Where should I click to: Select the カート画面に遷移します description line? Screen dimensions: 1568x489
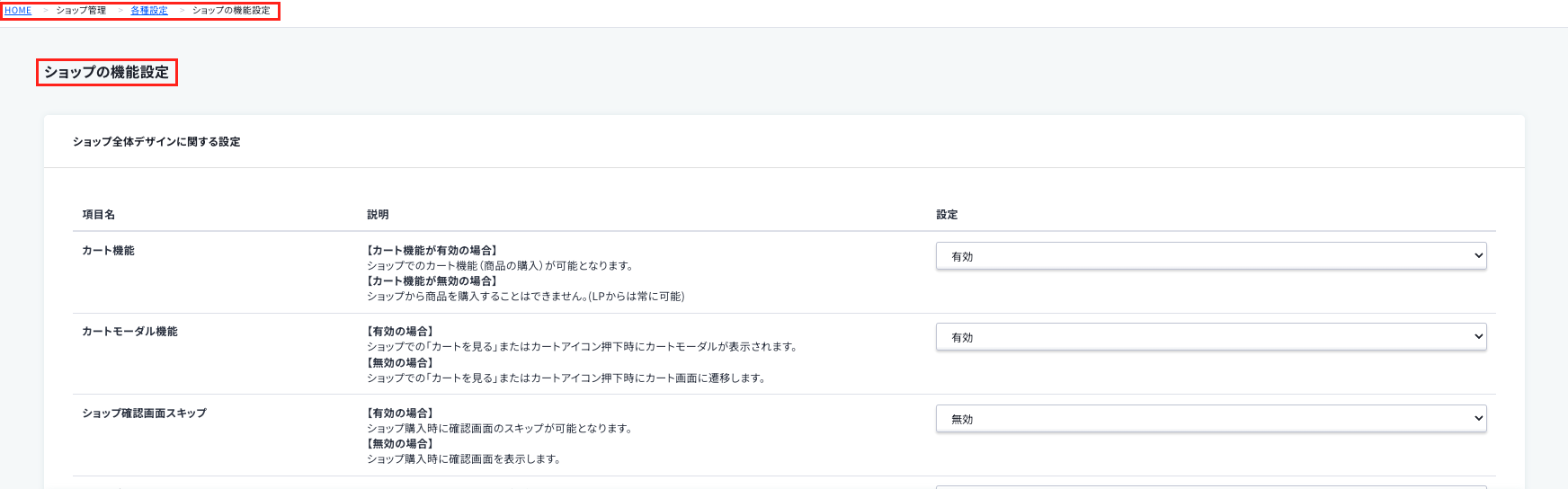pyautogui.click(x=566, y=378)
